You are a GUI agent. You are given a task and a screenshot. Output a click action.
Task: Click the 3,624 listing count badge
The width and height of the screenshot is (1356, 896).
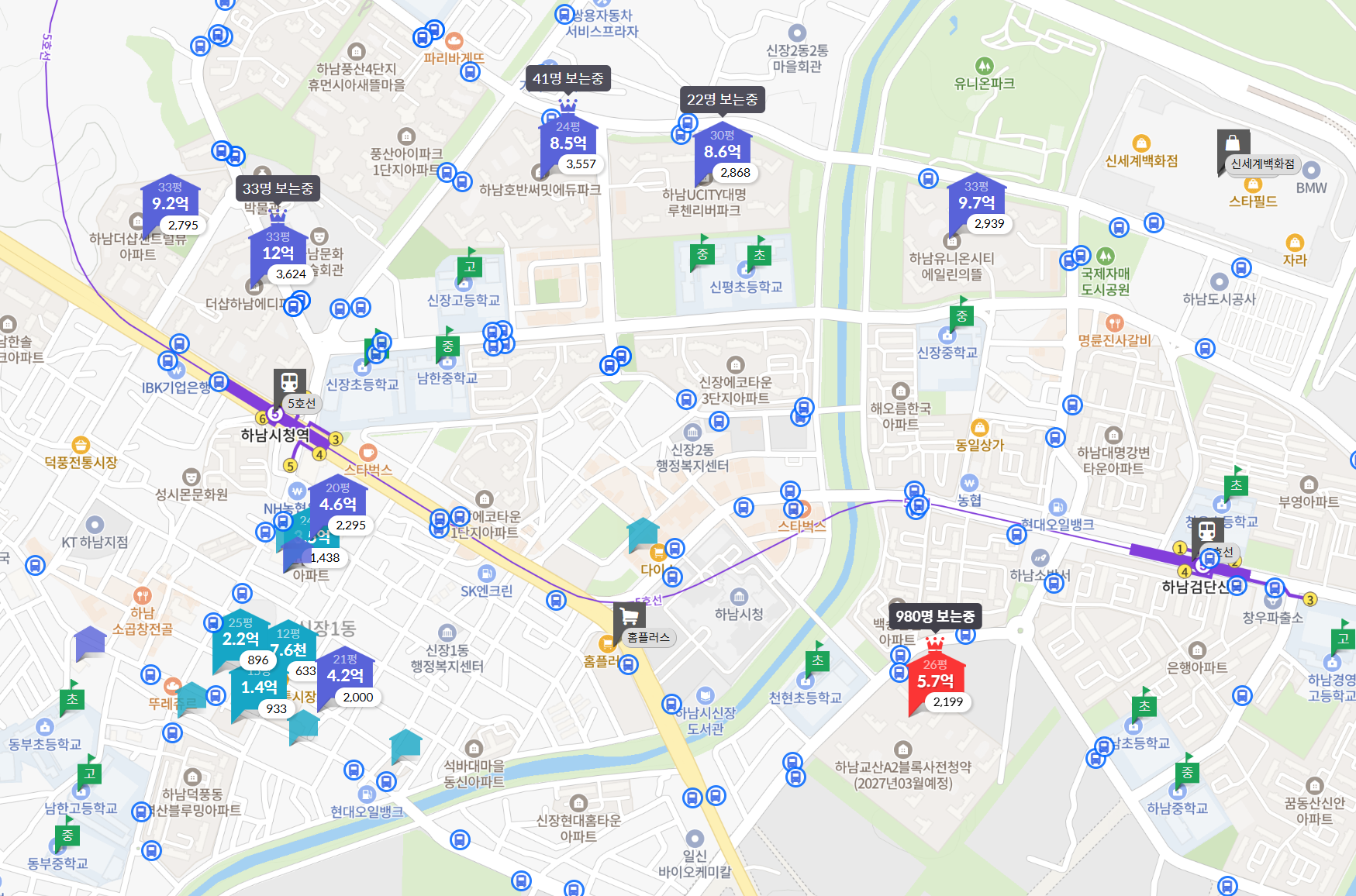pyautogui.click(x=291, y=274)
